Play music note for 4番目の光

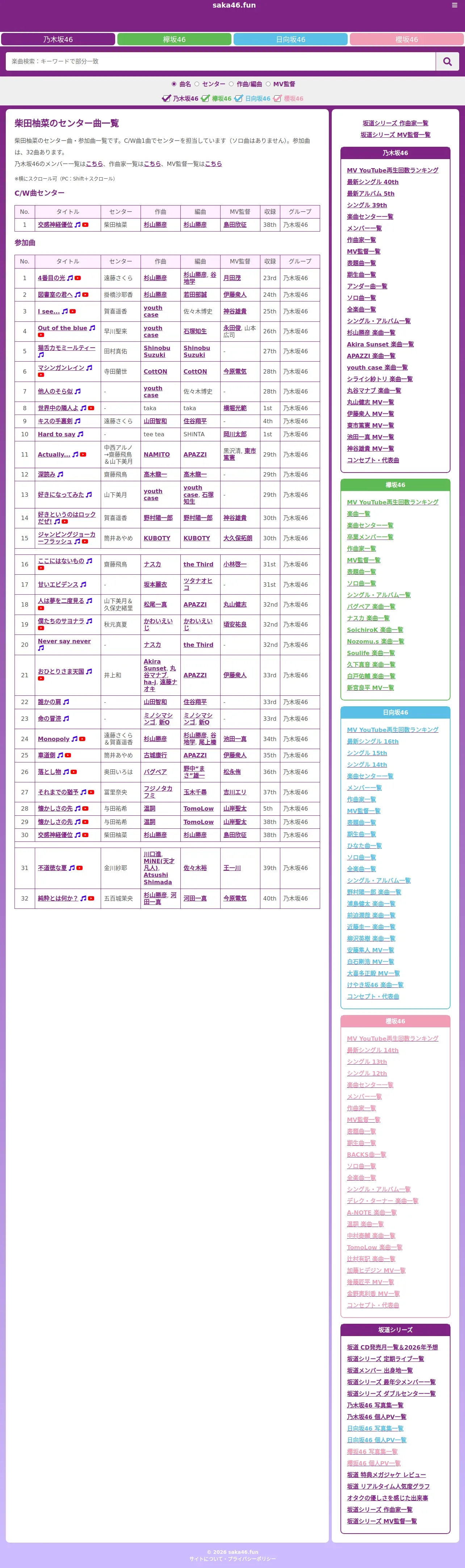(x=70, y=278)
